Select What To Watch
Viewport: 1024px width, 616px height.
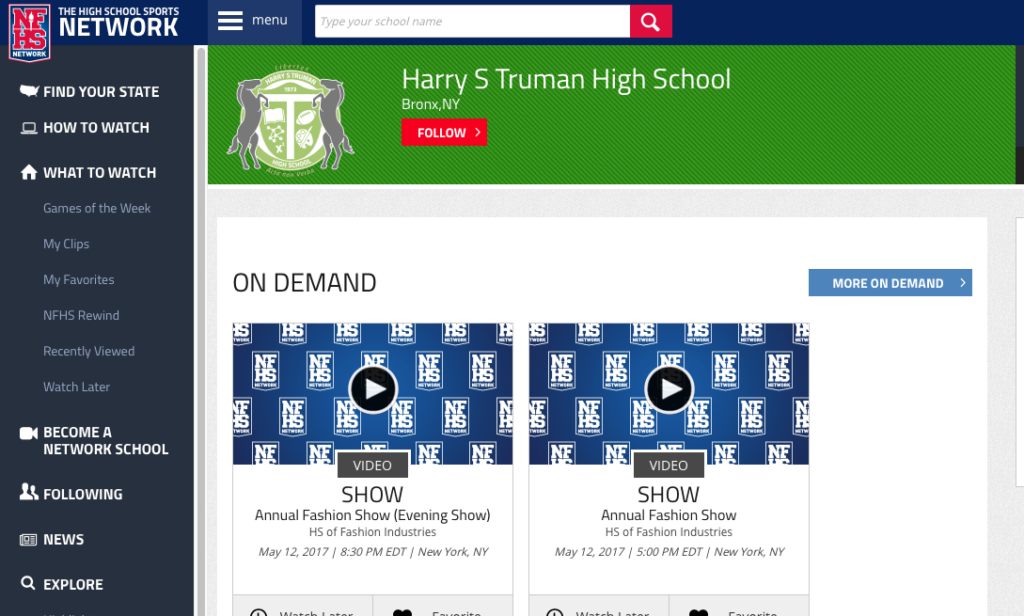[x=99, y=173]
